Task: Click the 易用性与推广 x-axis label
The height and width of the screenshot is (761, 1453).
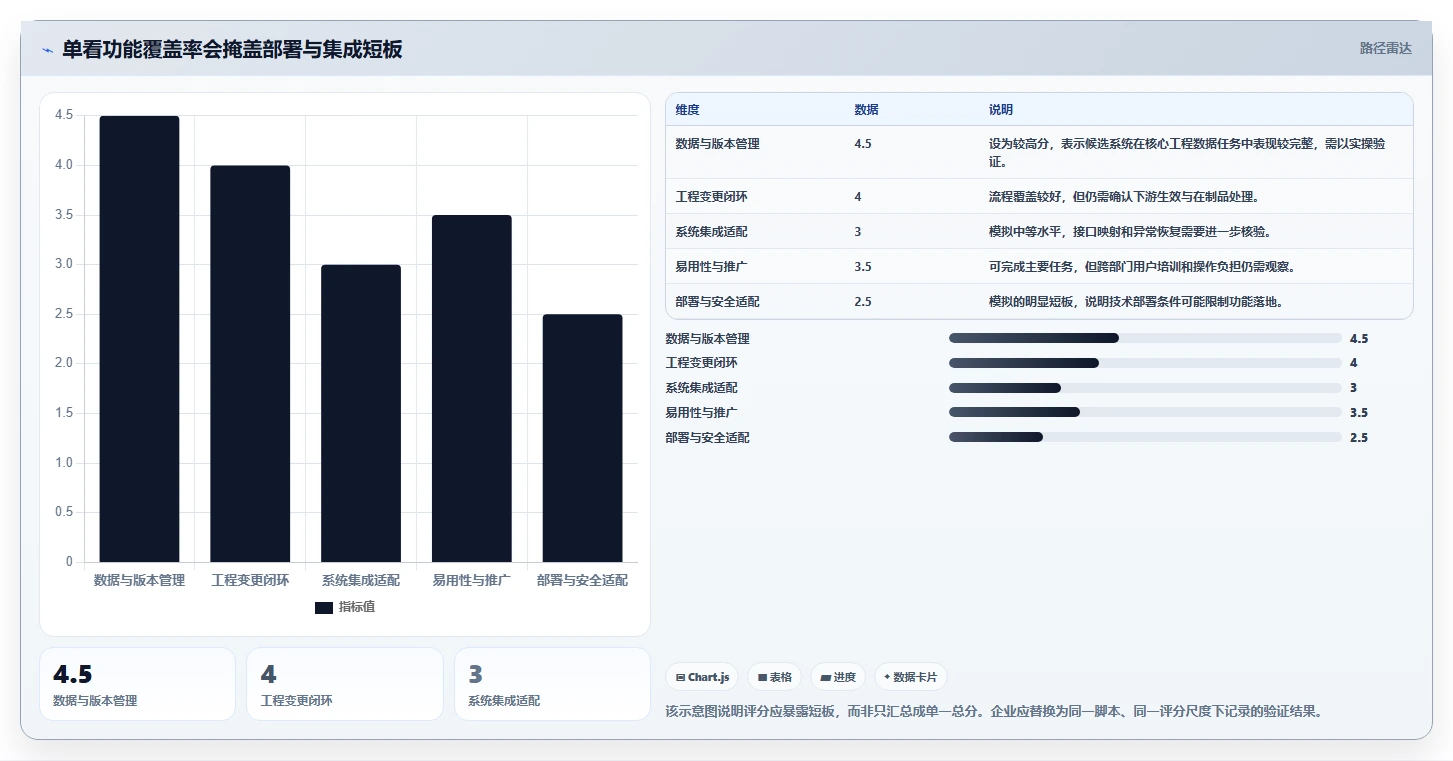Action: click(472, 580)
